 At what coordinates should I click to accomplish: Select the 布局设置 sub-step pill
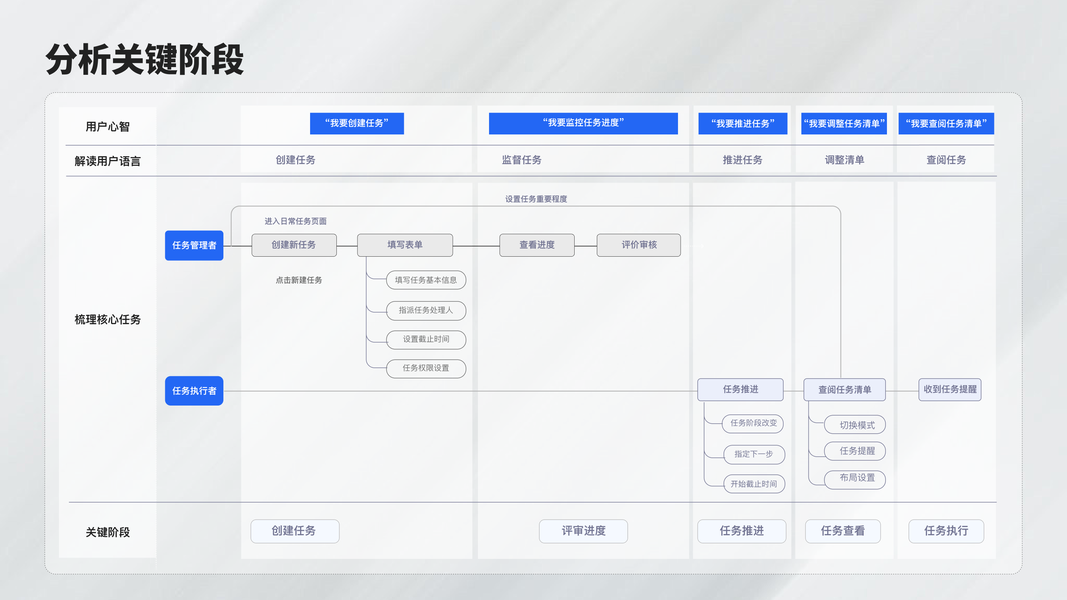(855, 479)
